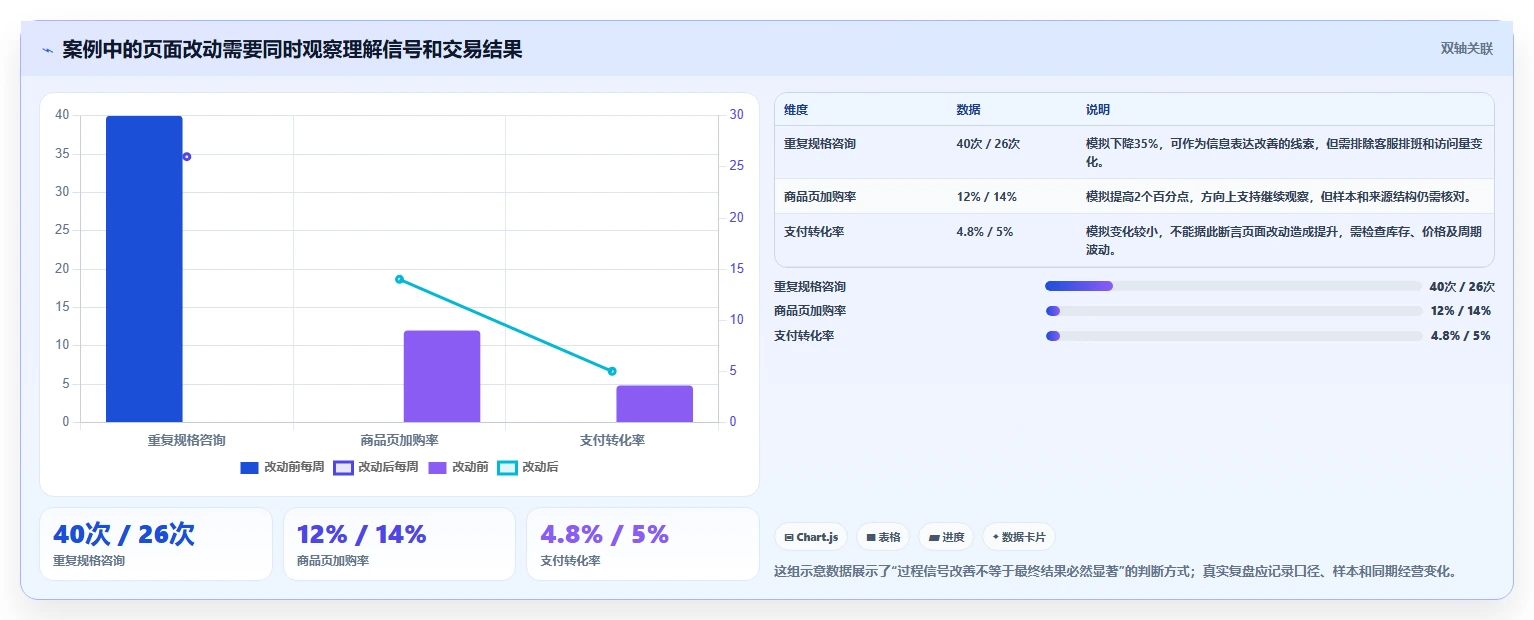Click the 进度 chip
This screenshot has height=620, width=1534.
coord(946,537)
